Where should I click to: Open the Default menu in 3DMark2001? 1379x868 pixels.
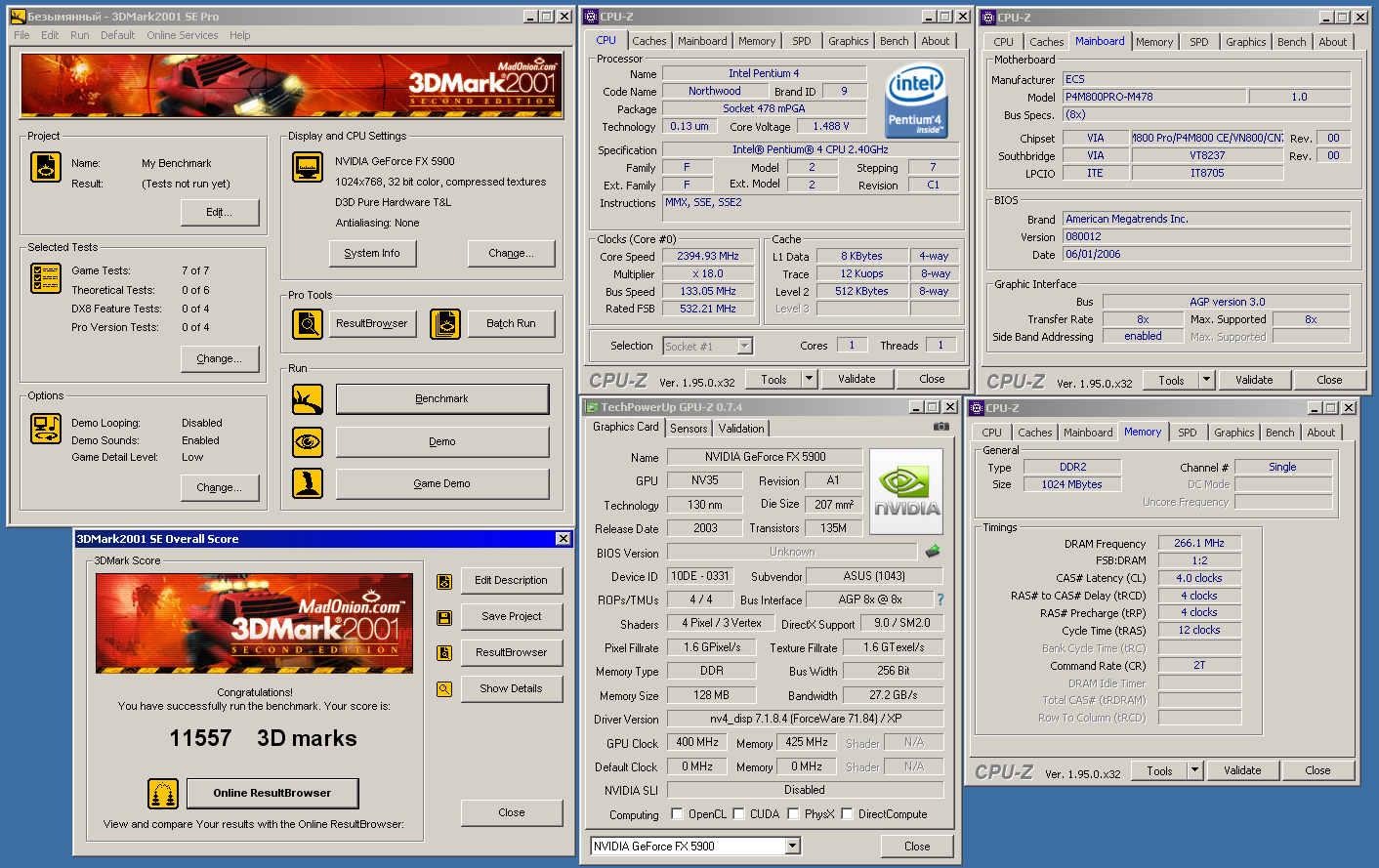tap(117, 35)
